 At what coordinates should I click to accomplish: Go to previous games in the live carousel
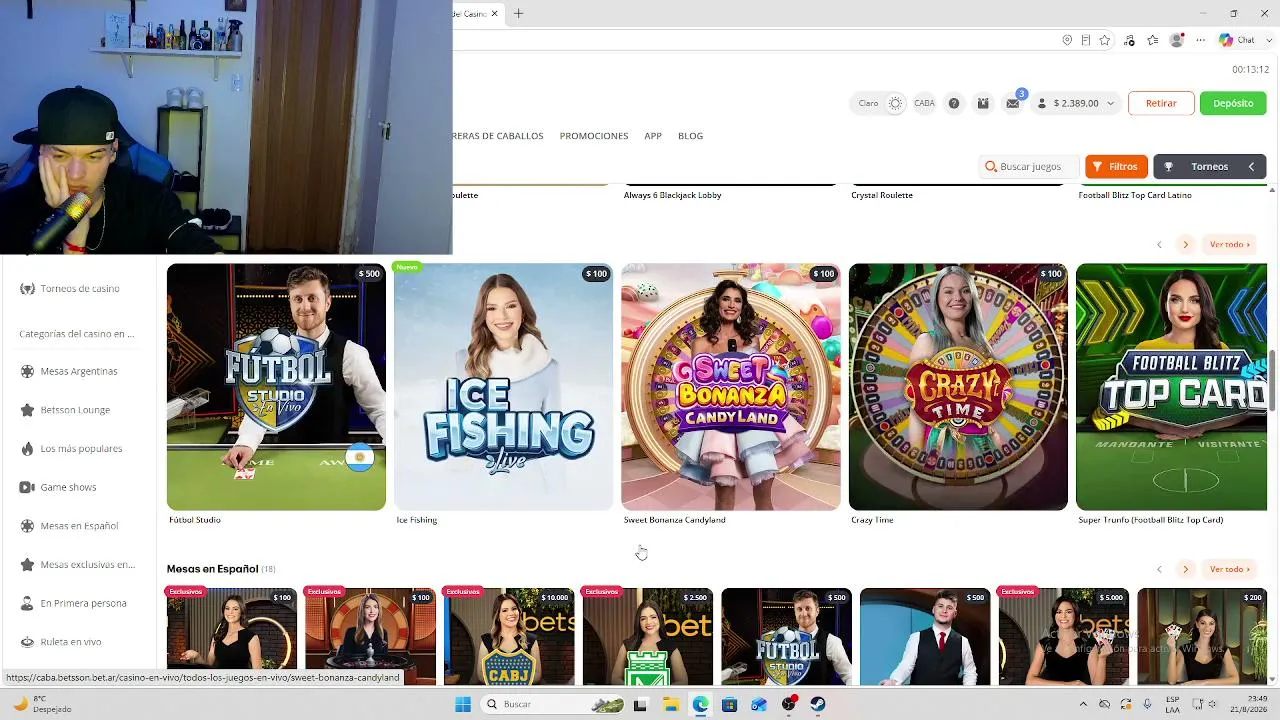(x=1159, y=244)
